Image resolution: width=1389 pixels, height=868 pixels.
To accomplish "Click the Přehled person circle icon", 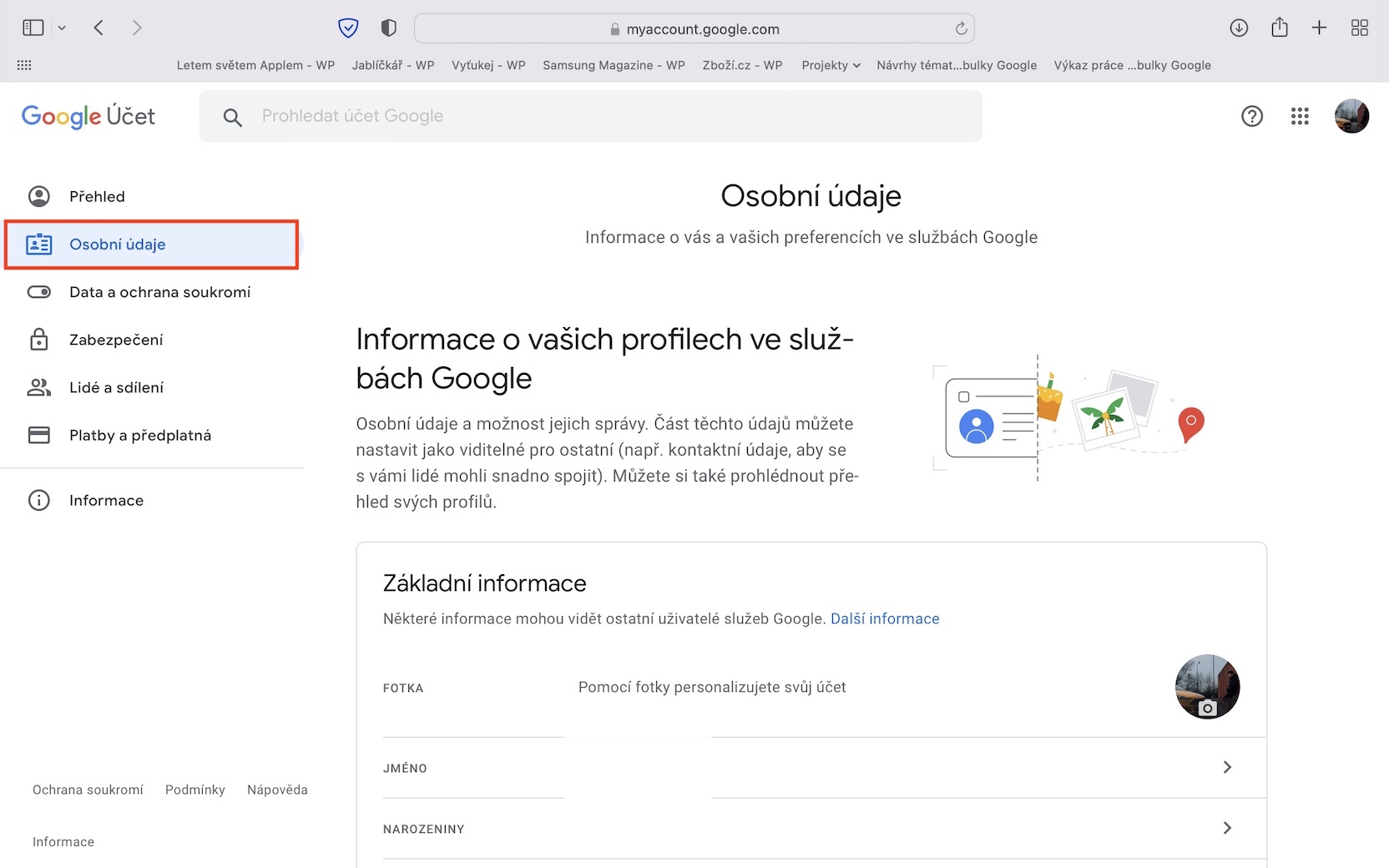I will click(39, 196).
